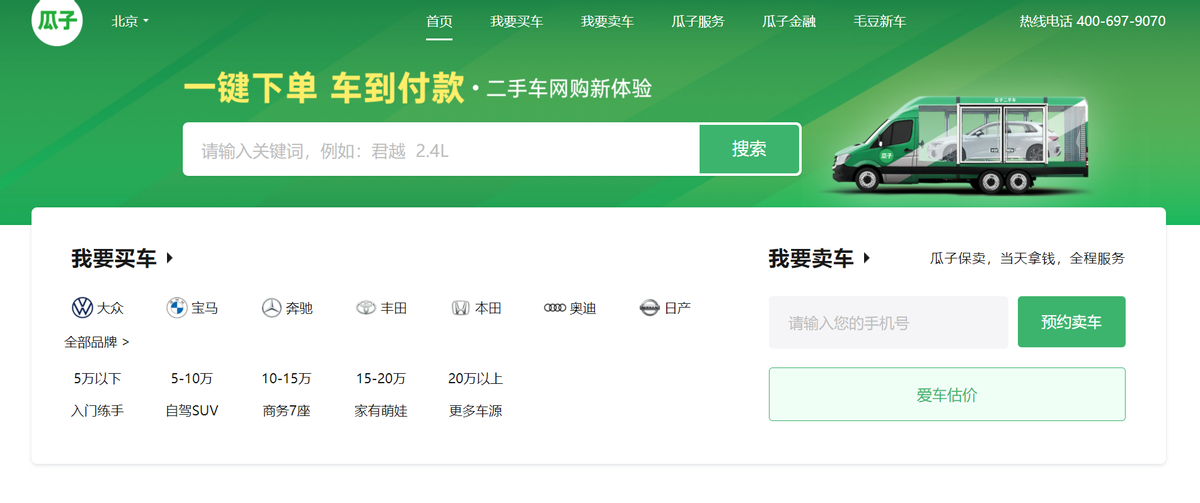Filter by 5-10万 price range
The height and width of the screenshot is (503, 1200).
191,379
